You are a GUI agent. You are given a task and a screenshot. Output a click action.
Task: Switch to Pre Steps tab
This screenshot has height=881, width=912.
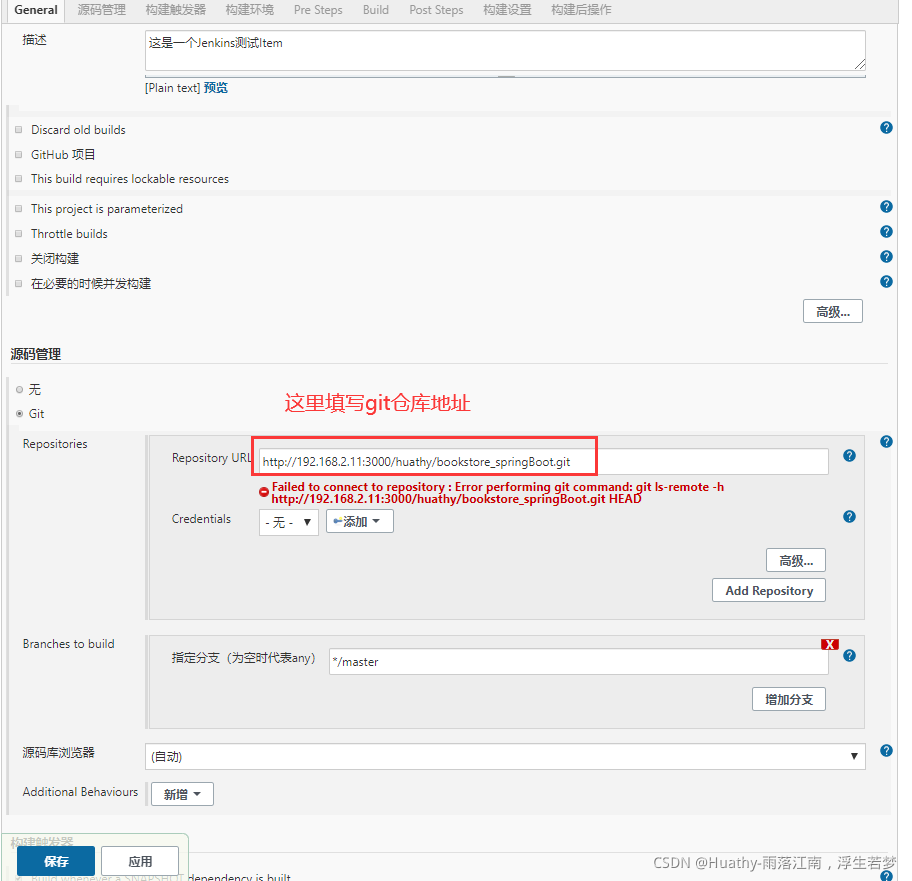[318, 10]
